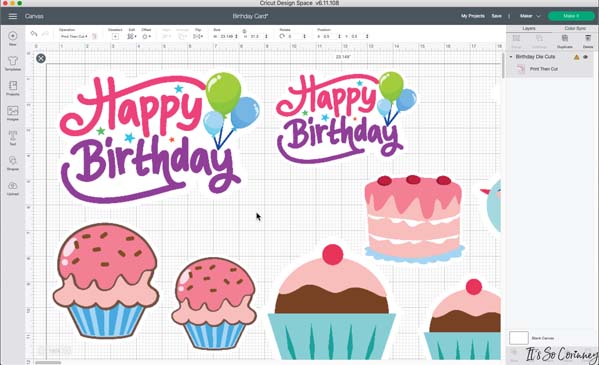This screenshot has height=365, width=599.
Task: Start a New project from sidebar
Action: coord(13,38)
